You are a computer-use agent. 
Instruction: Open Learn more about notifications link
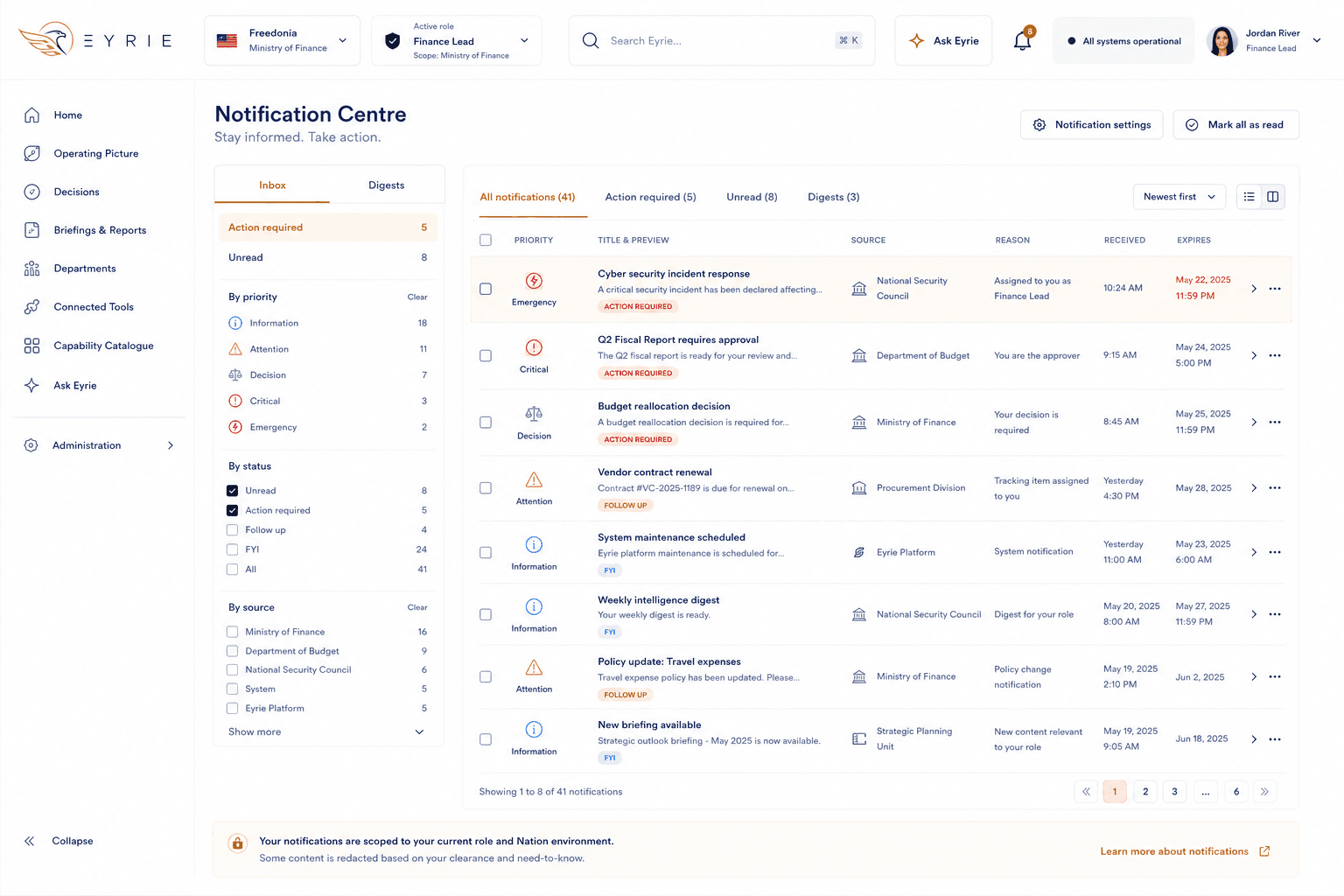[x=1185, y=851]
